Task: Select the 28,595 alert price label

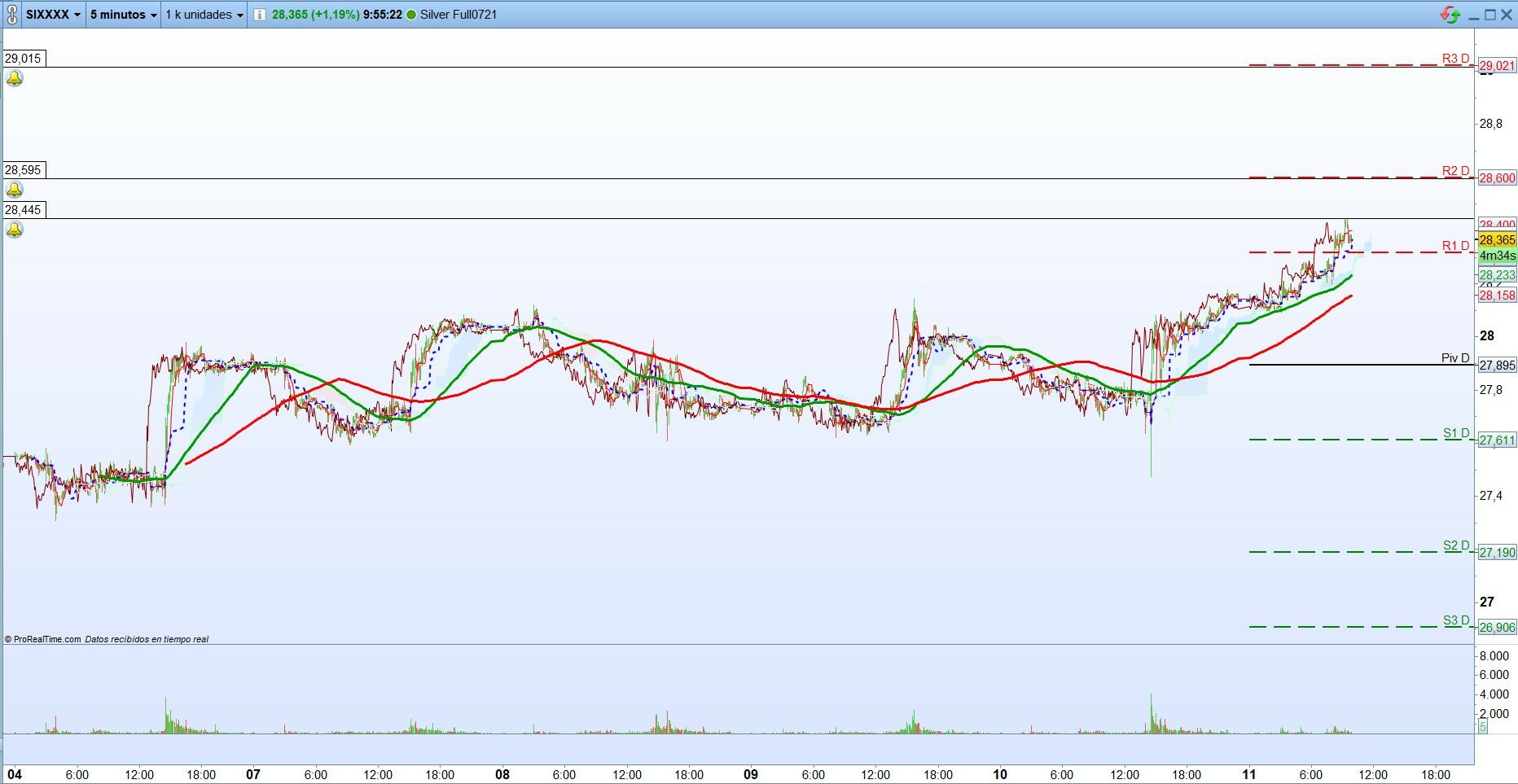Action: [24, 170]
